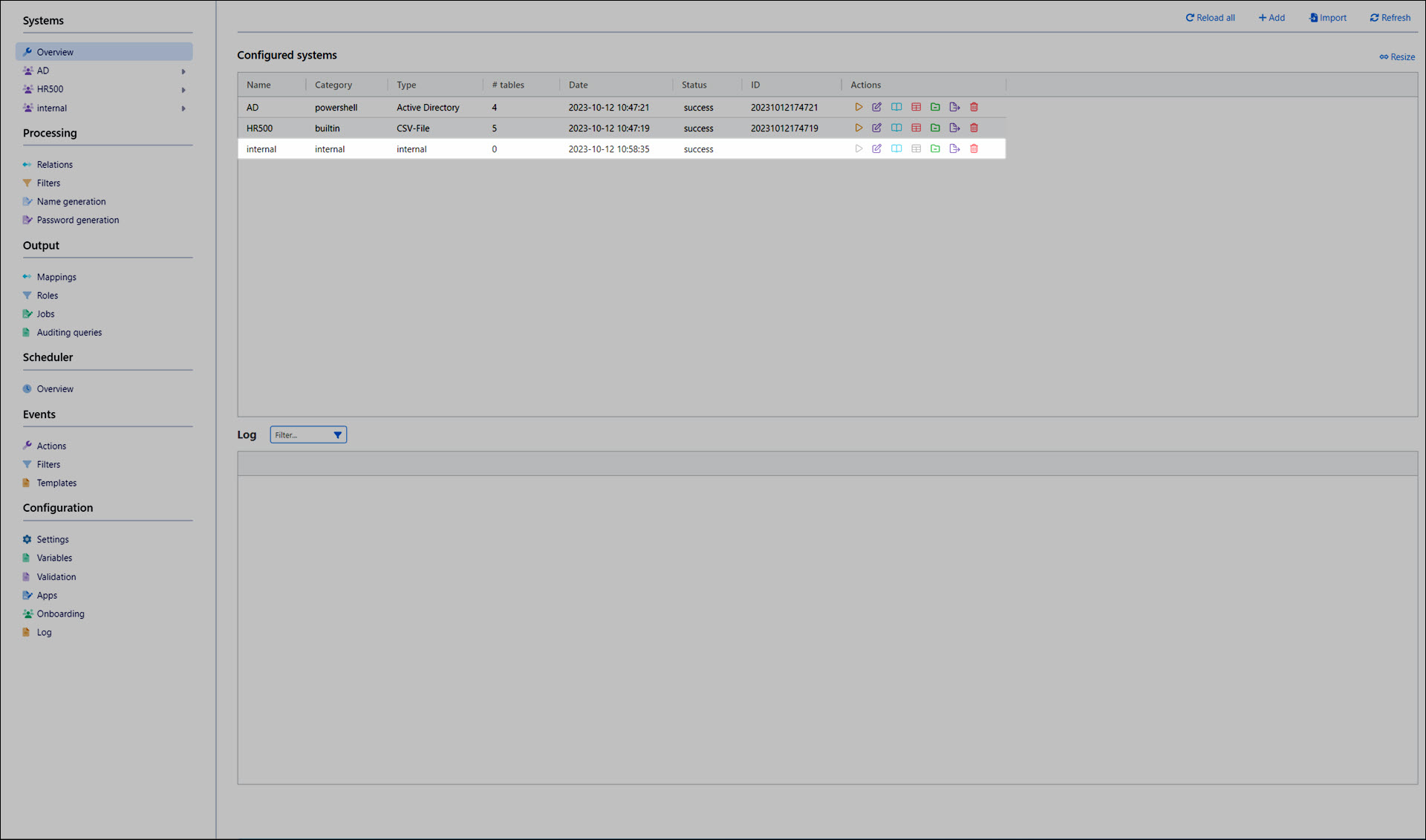Open the book icon for internal row
This screenshot has height=840, width=1426.
tap(896, 149)
